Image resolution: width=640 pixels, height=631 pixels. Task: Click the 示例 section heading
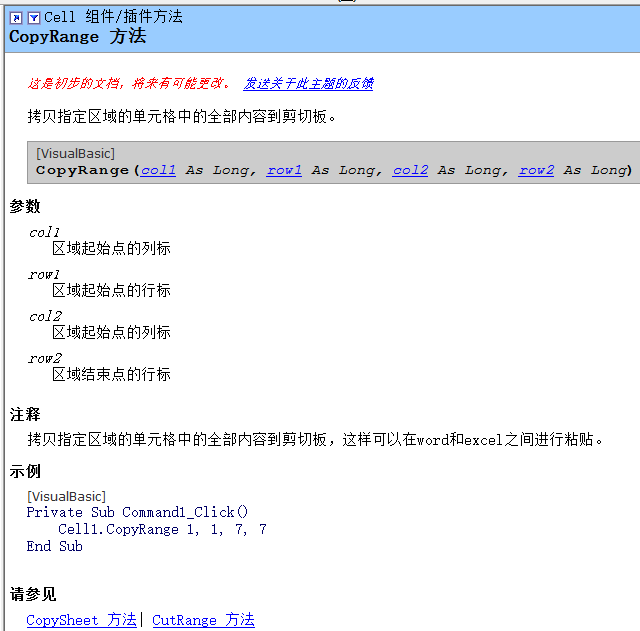25,471
